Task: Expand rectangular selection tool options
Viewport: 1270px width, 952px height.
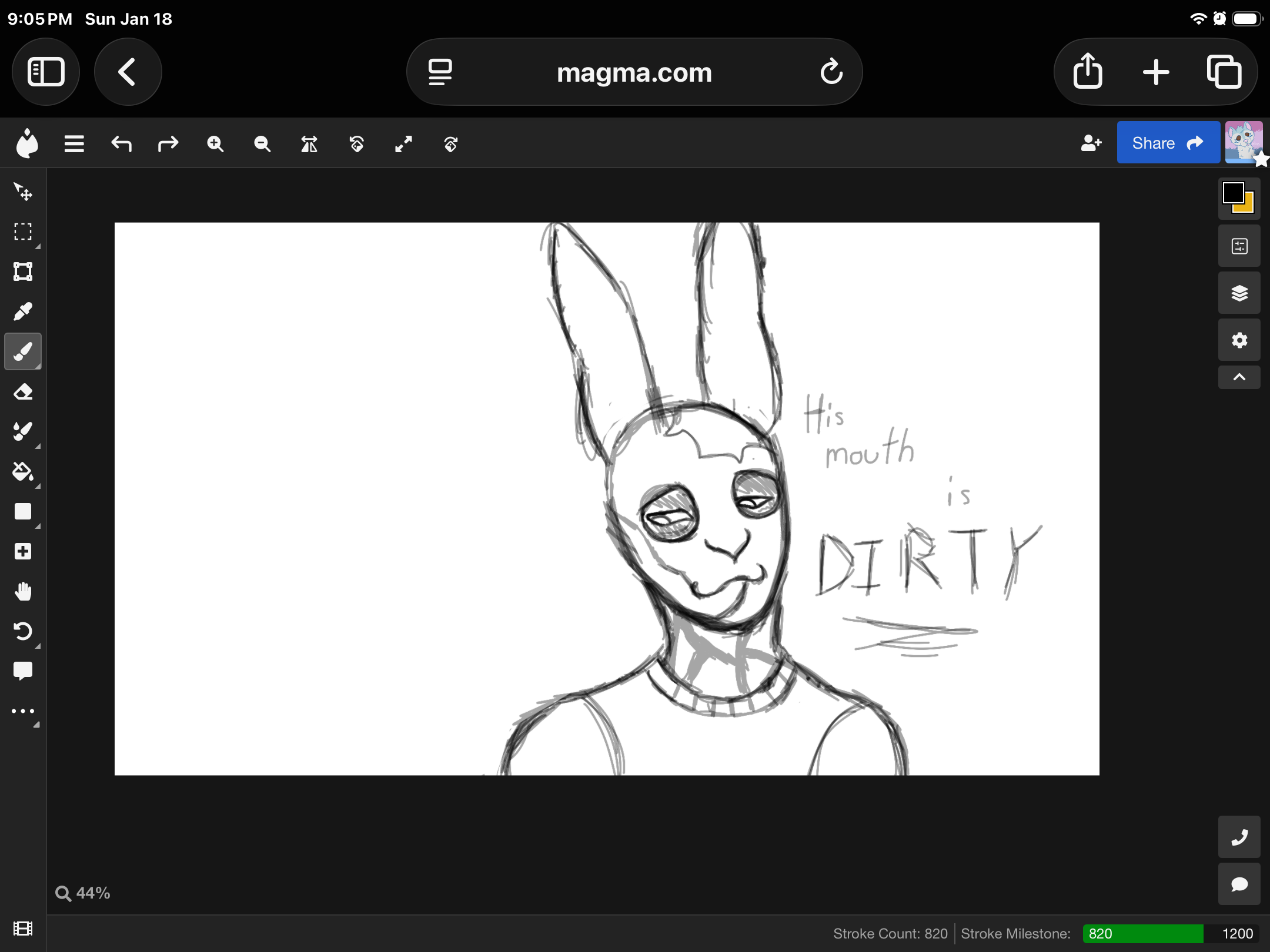Action: [x=38, y=247]
